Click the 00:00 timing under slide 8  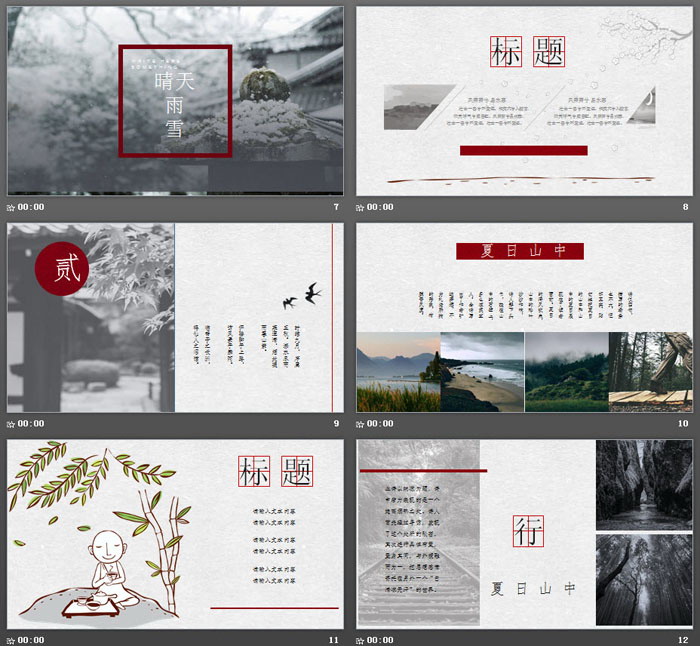pyautogui.click(x=381, y=207)
